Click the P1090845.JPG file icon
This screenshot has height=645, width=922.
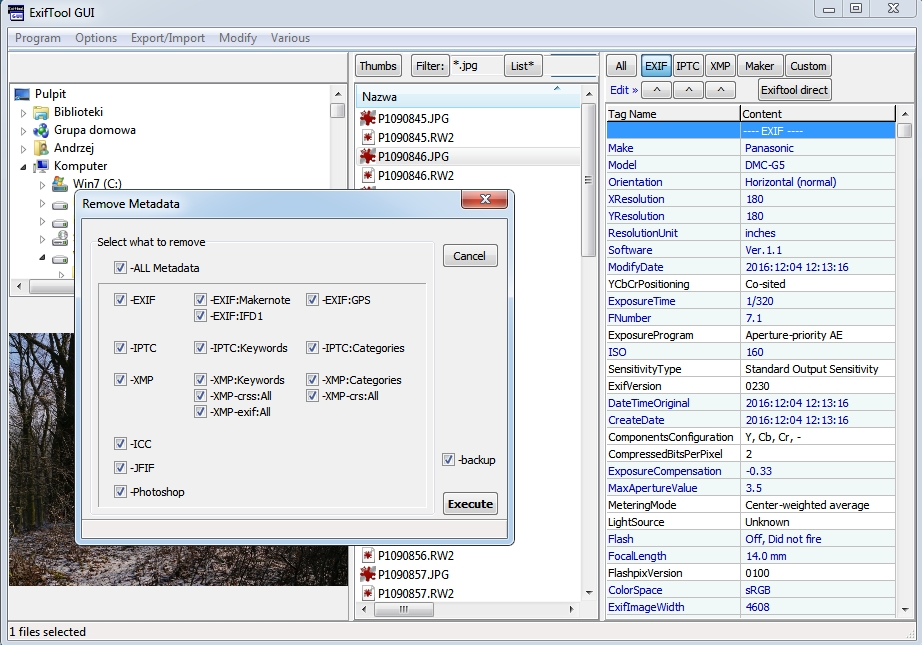tap(367, 119)
